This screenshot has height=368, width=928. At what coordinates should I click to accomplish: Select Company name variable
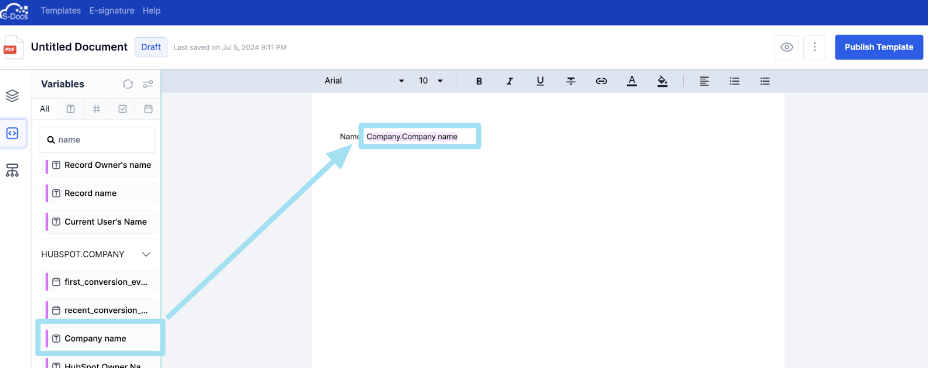coord(101,338)
